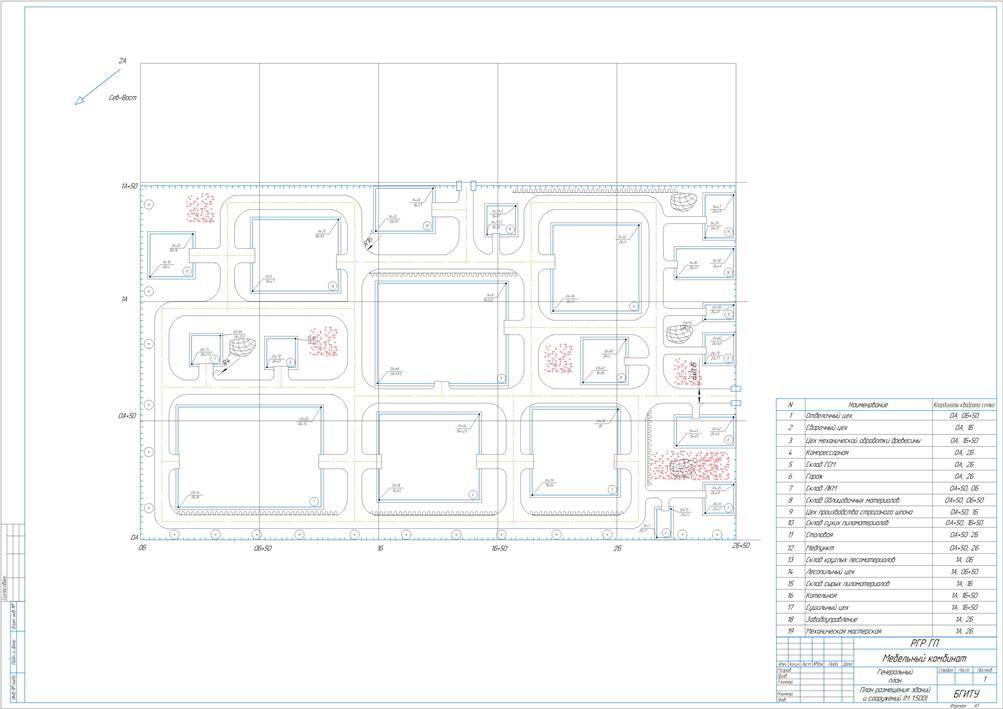This screenshot has height=709, width=1003.
Task: Click the 'Наименование' table column header
Action: pyautogui.click(x=868, y=405)
